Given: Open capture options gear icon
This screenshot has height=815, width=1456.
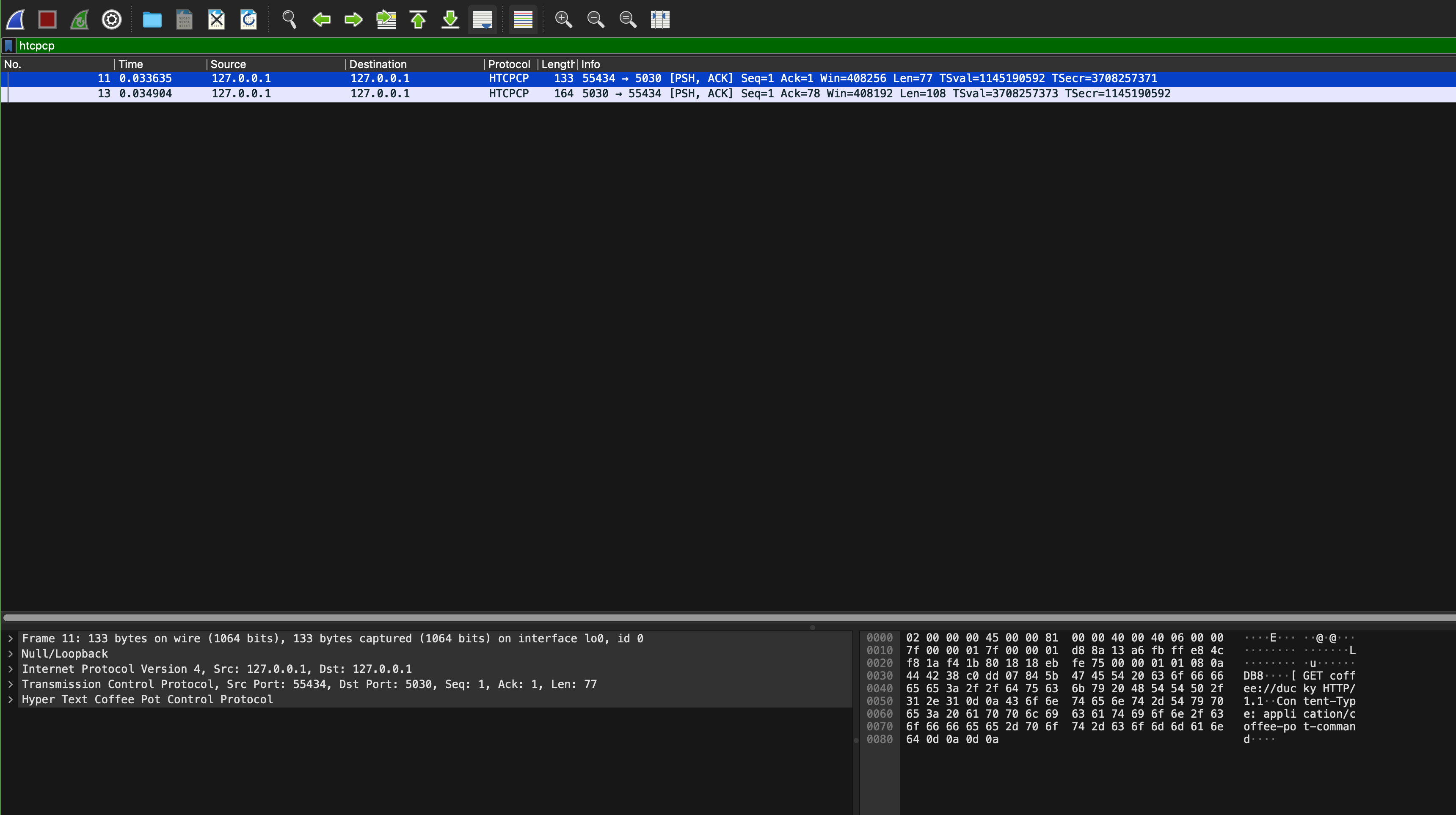Looking at the screenshot, I should tap(111, 20).
